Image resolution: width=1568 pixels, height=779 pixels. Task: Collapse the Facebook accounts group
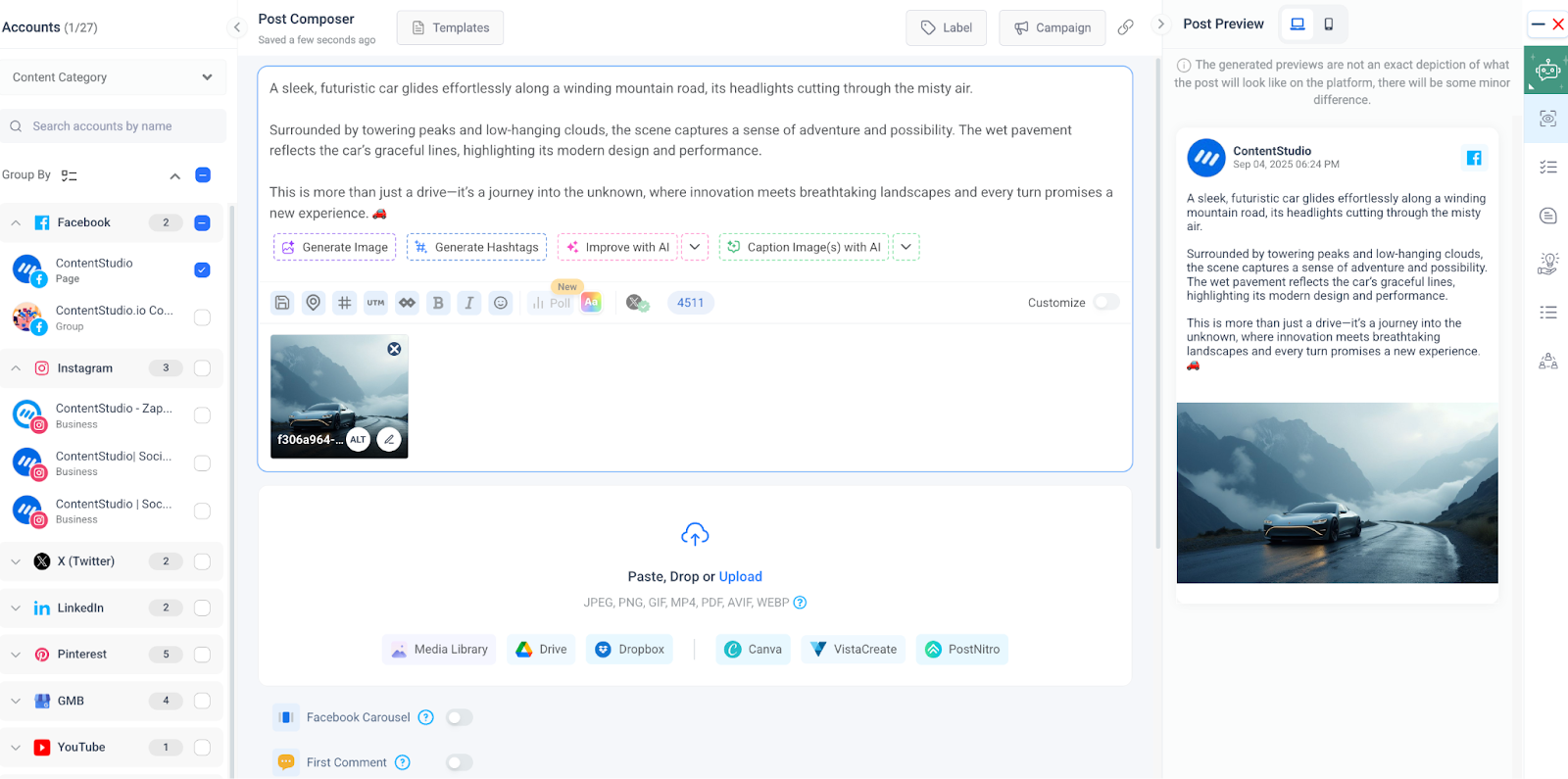click(16, 222)
